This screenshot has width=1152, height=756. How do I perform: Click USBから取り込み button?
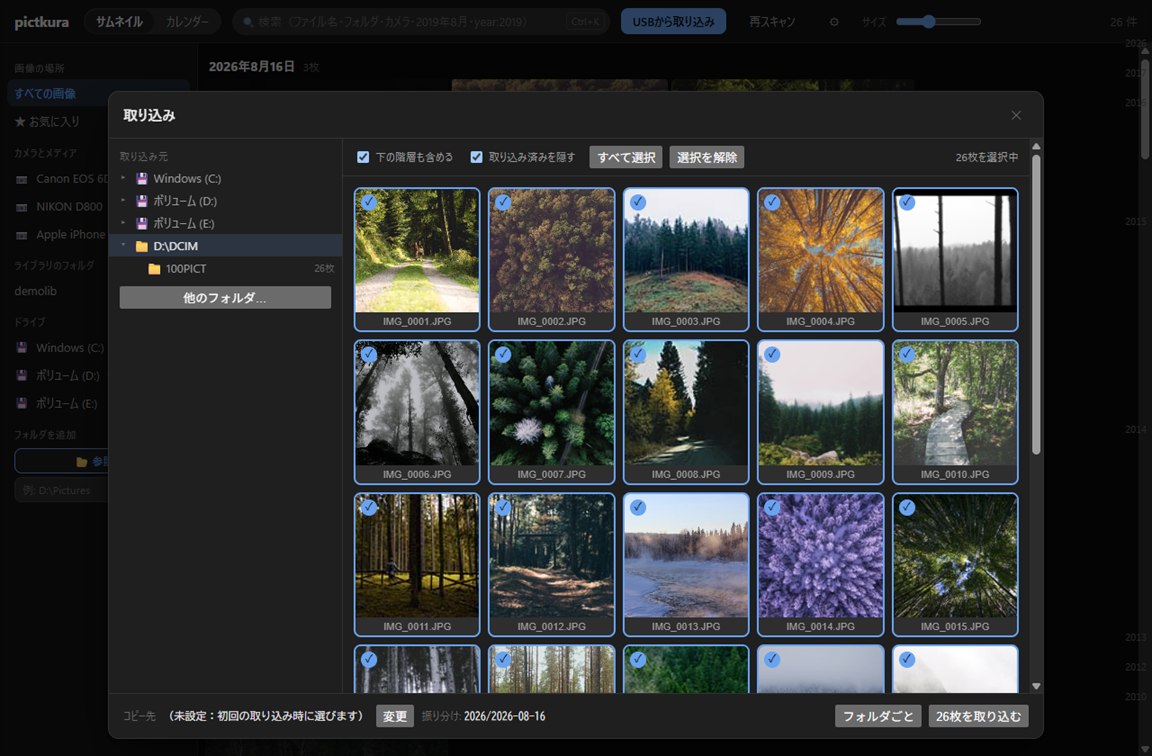click(673, 21)
